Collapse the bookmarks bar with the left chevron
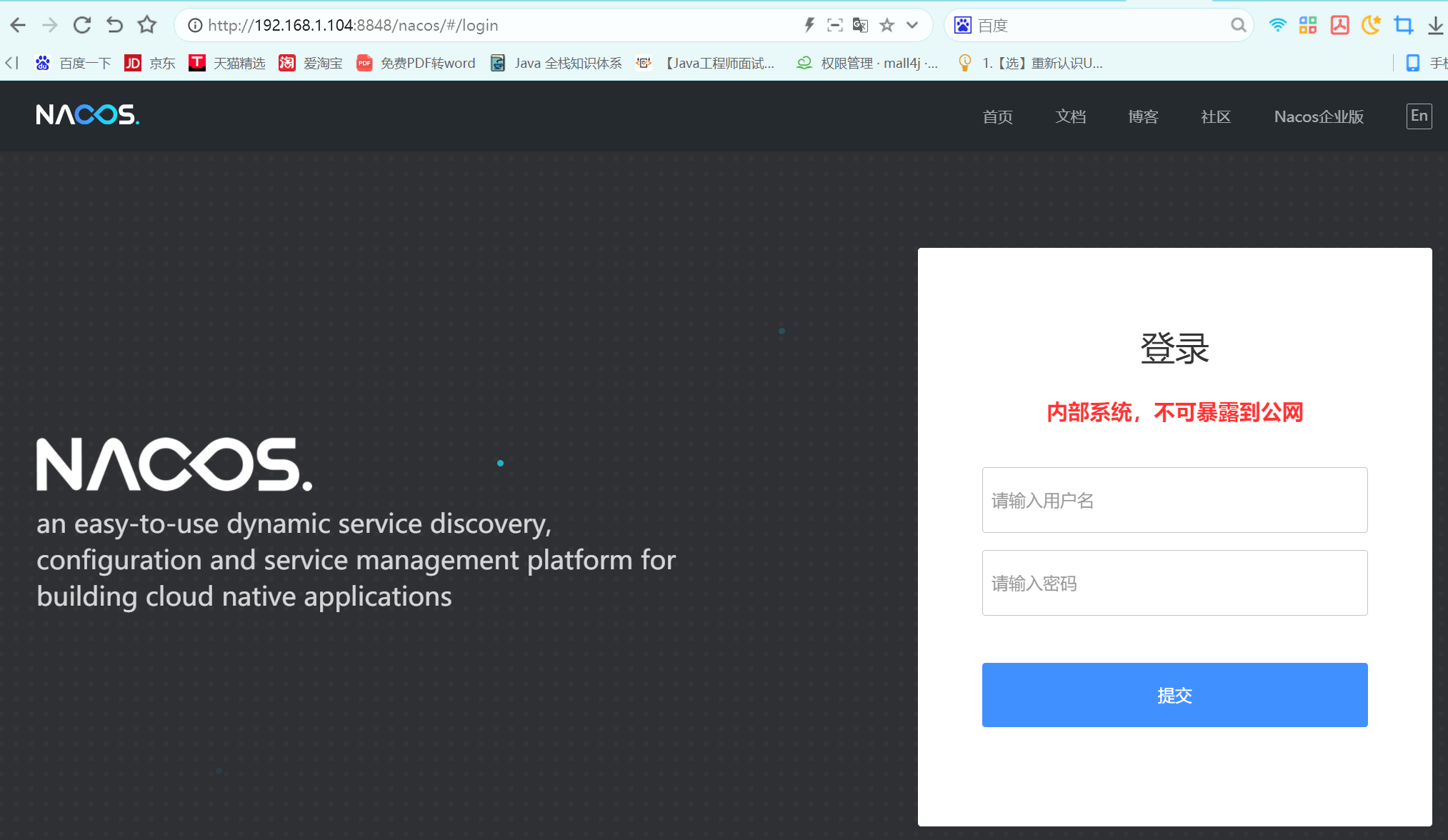Viewport: 1448px width, 840px height. point(12,63)
